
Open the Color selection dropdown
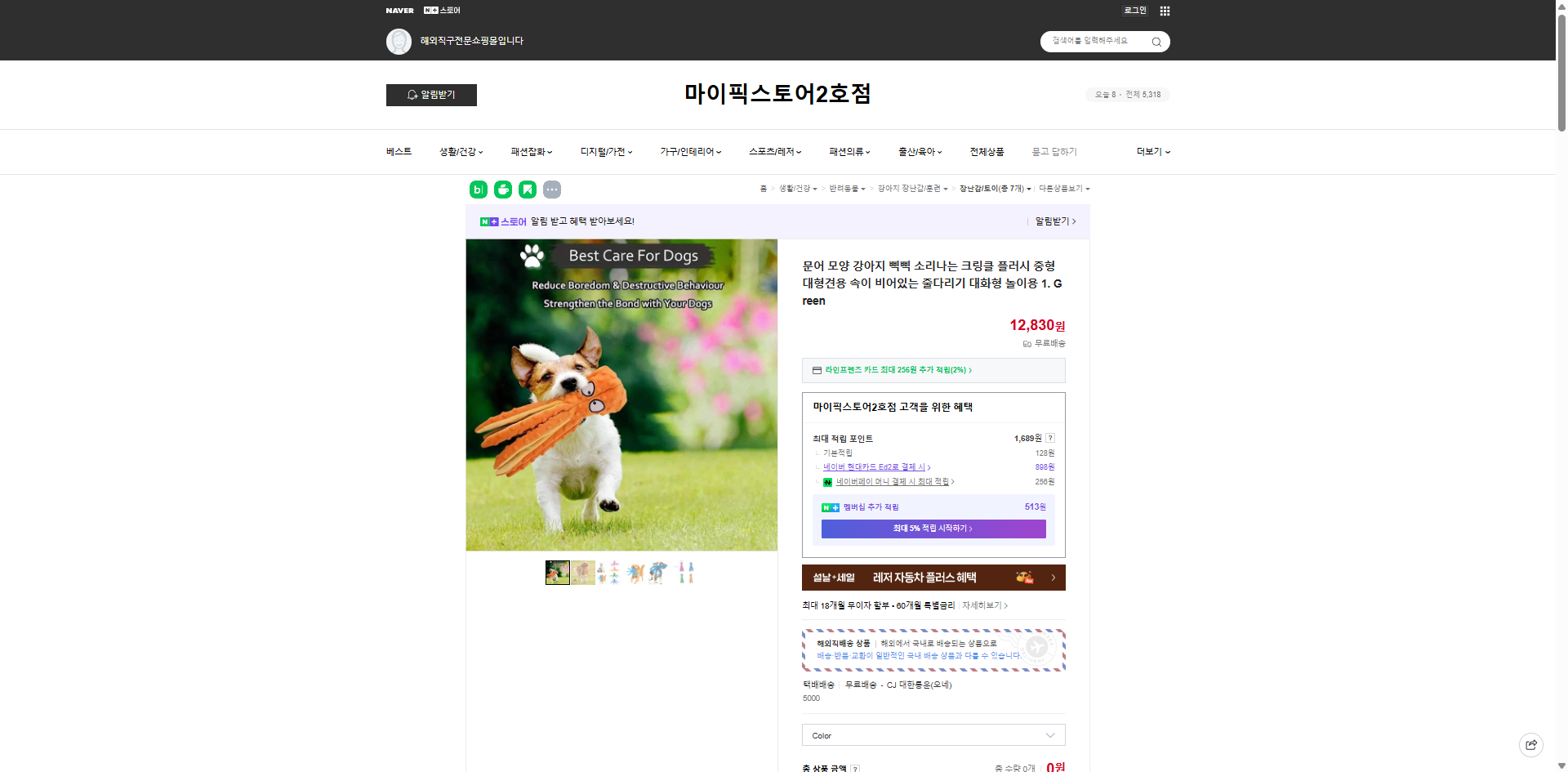tap(933, 735)
